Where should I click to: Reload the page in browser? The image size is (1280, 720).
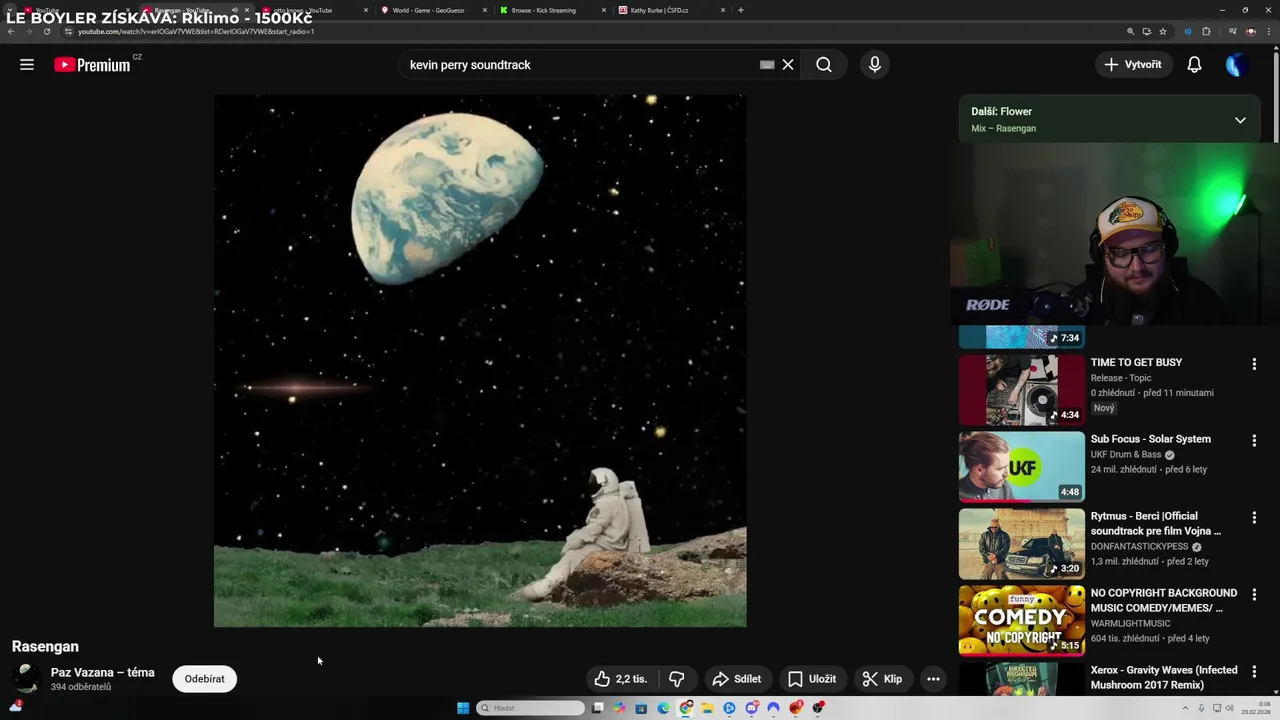46,31
